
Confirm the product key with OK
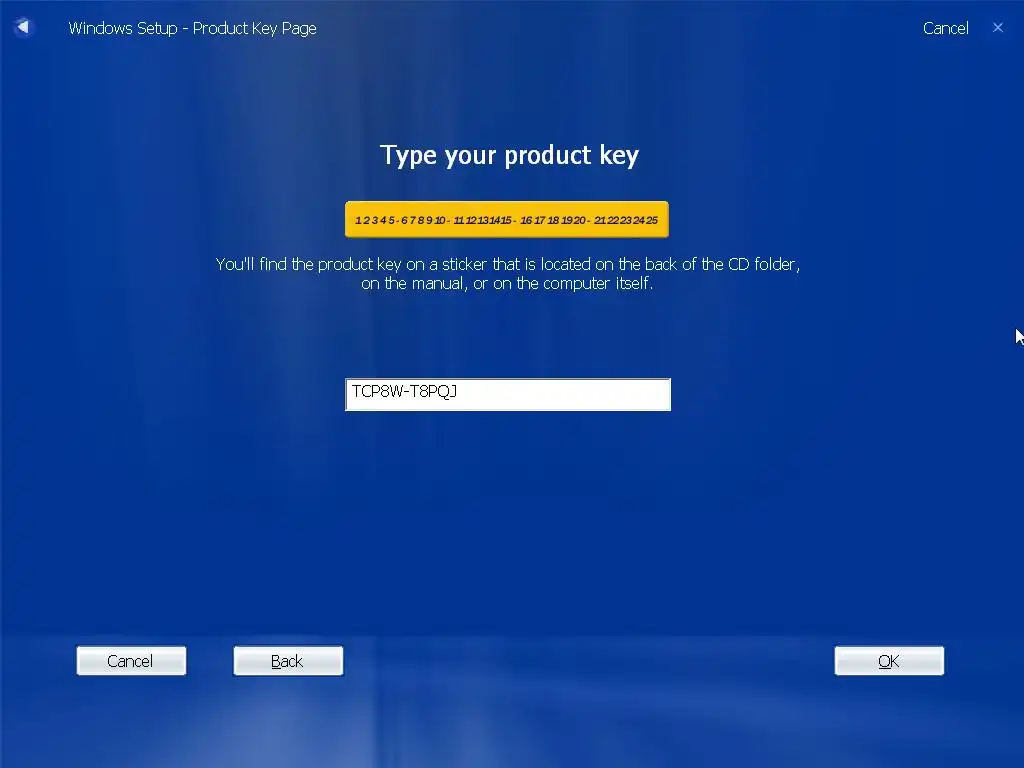coord(889,661)
